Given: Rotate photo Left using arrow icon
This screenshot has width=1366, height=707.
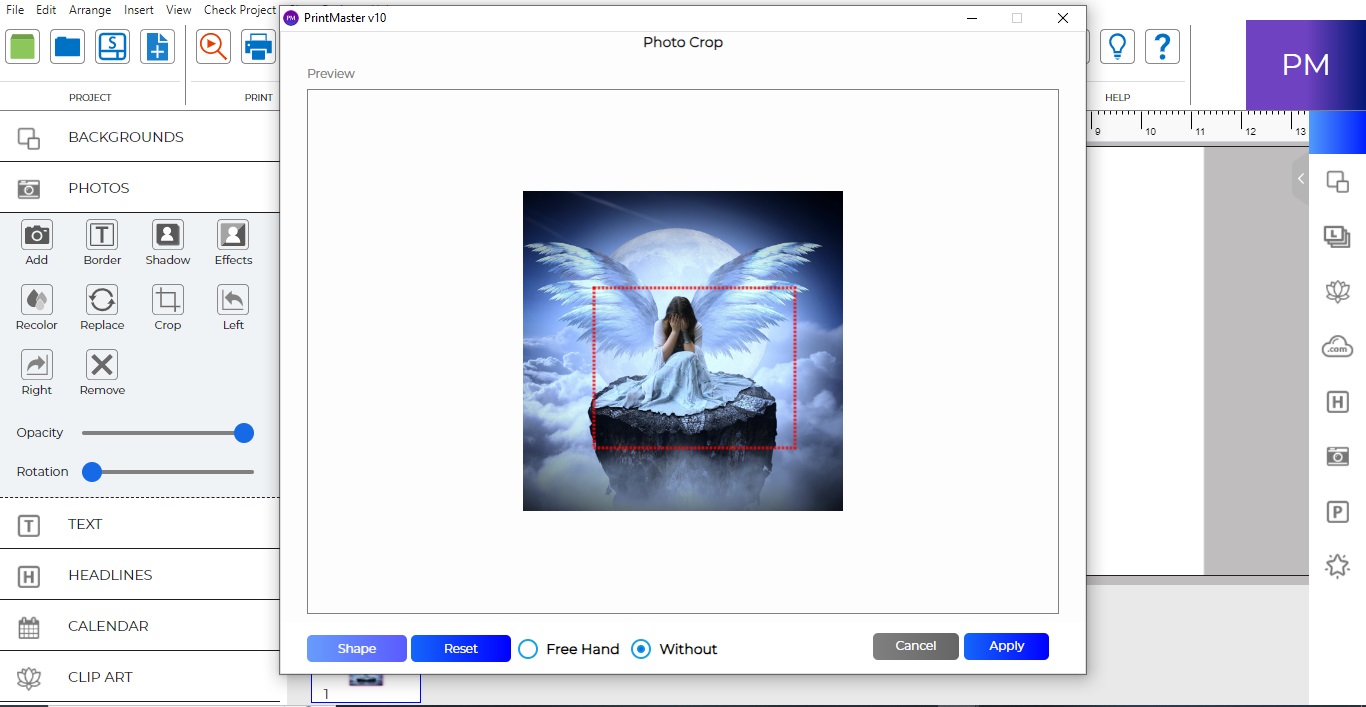Looking at the screenshot, I should pyautogui.click(x=233, y=300).
